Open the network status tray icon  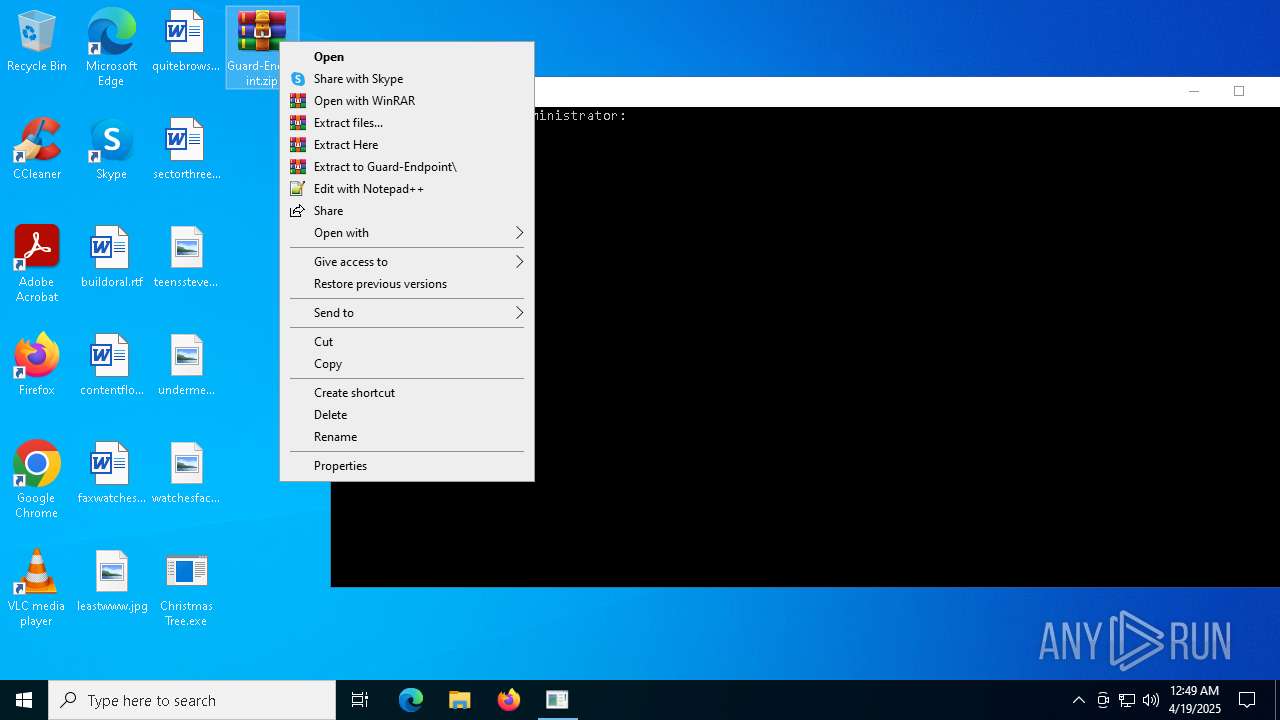[x=1127, y=700]
